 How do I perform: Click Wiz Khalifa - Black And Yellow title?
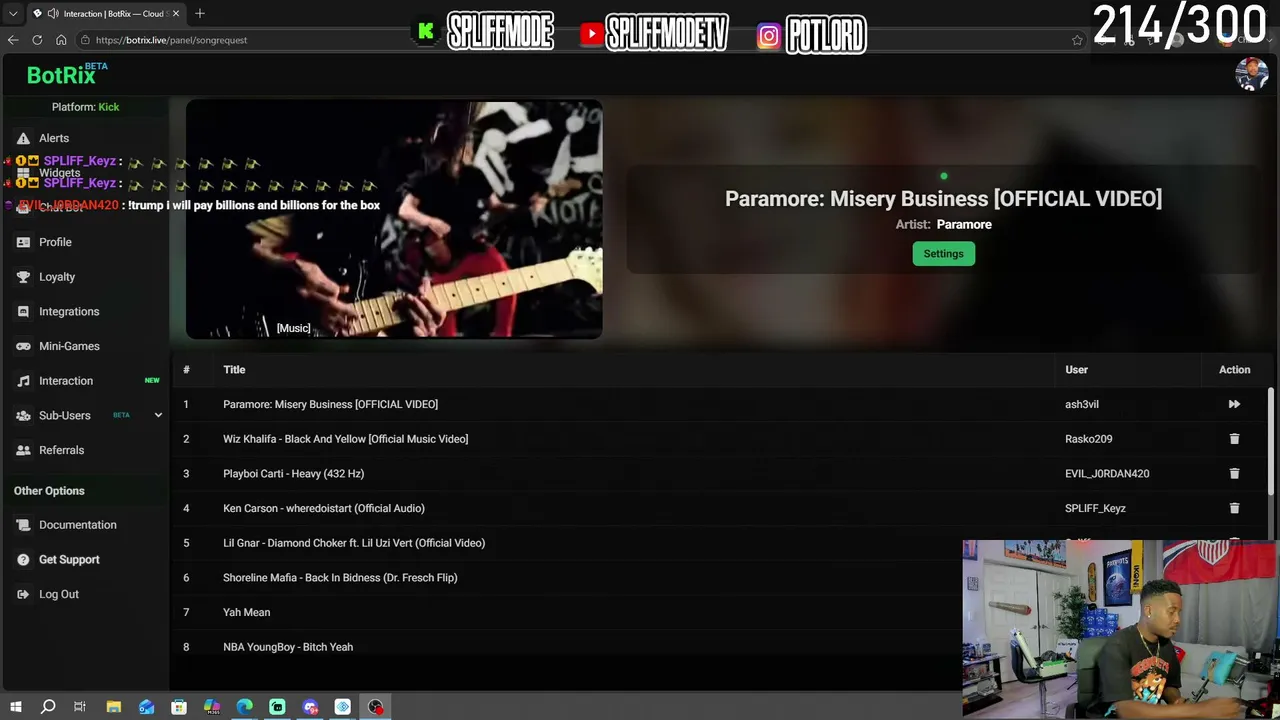coord(345,439)
